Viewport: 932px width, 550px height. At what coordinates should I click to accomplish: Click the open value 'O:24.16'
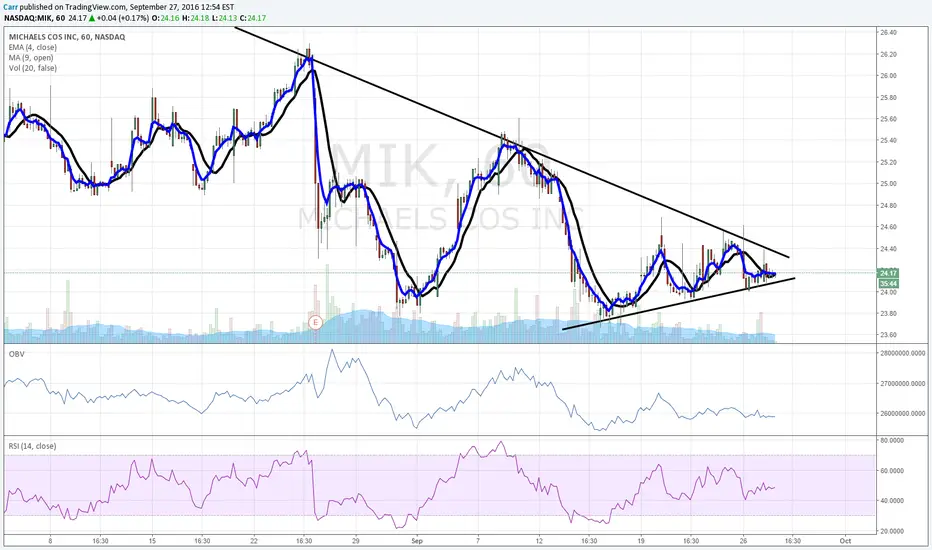pos(165,18)
